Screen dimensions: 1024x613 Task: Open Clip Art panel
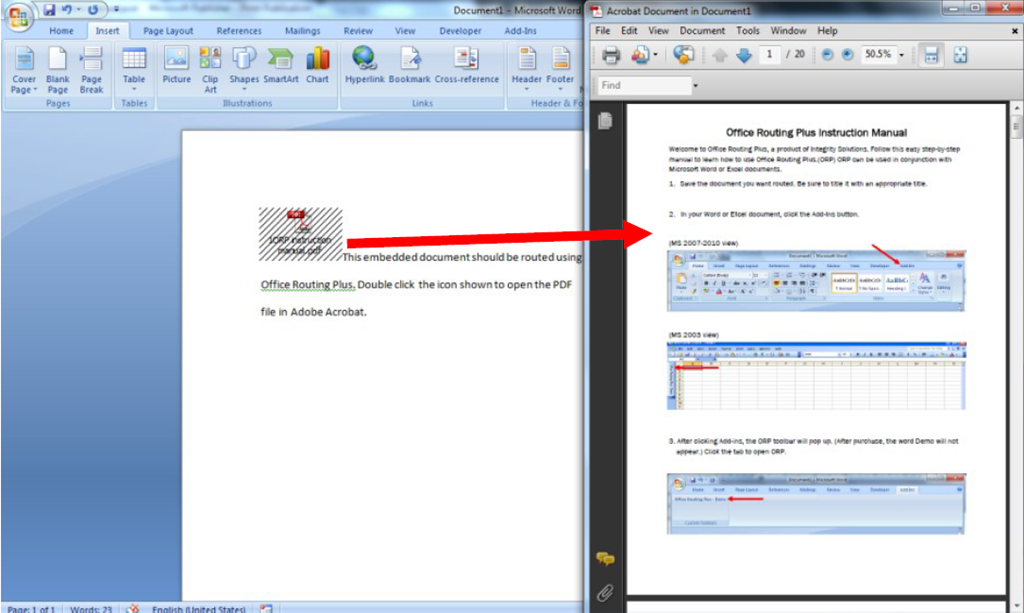(210, 70)
